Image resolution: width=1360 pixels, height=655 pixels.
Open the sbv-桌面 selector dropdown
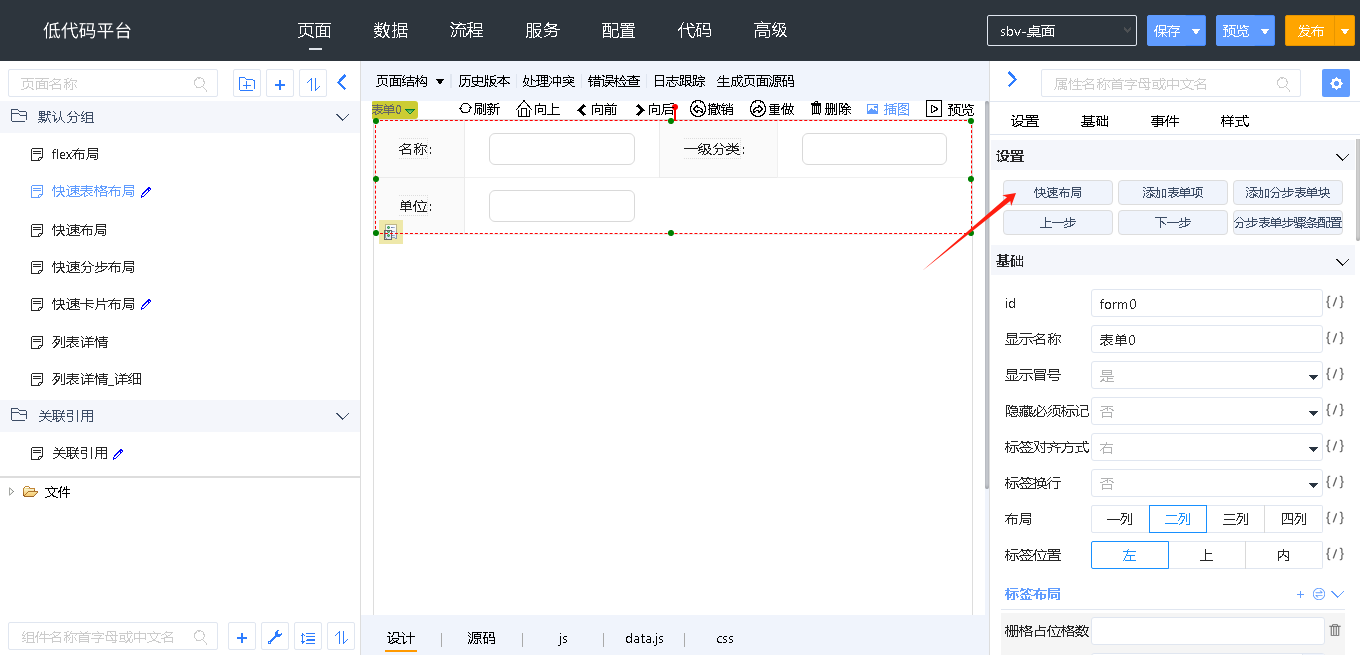[1061, 31]
